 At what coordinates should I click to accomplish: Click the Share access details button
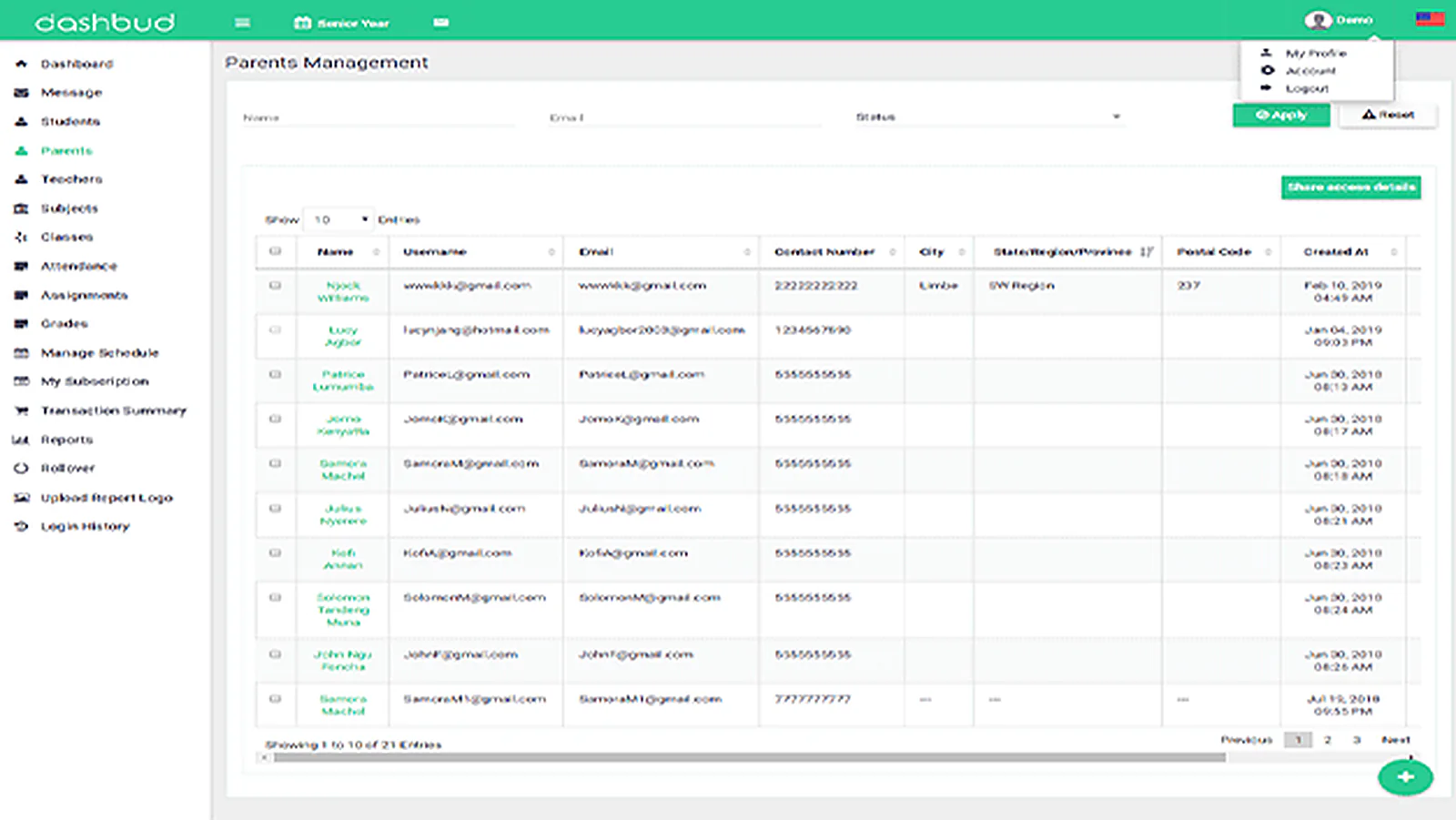(1351, 187)
